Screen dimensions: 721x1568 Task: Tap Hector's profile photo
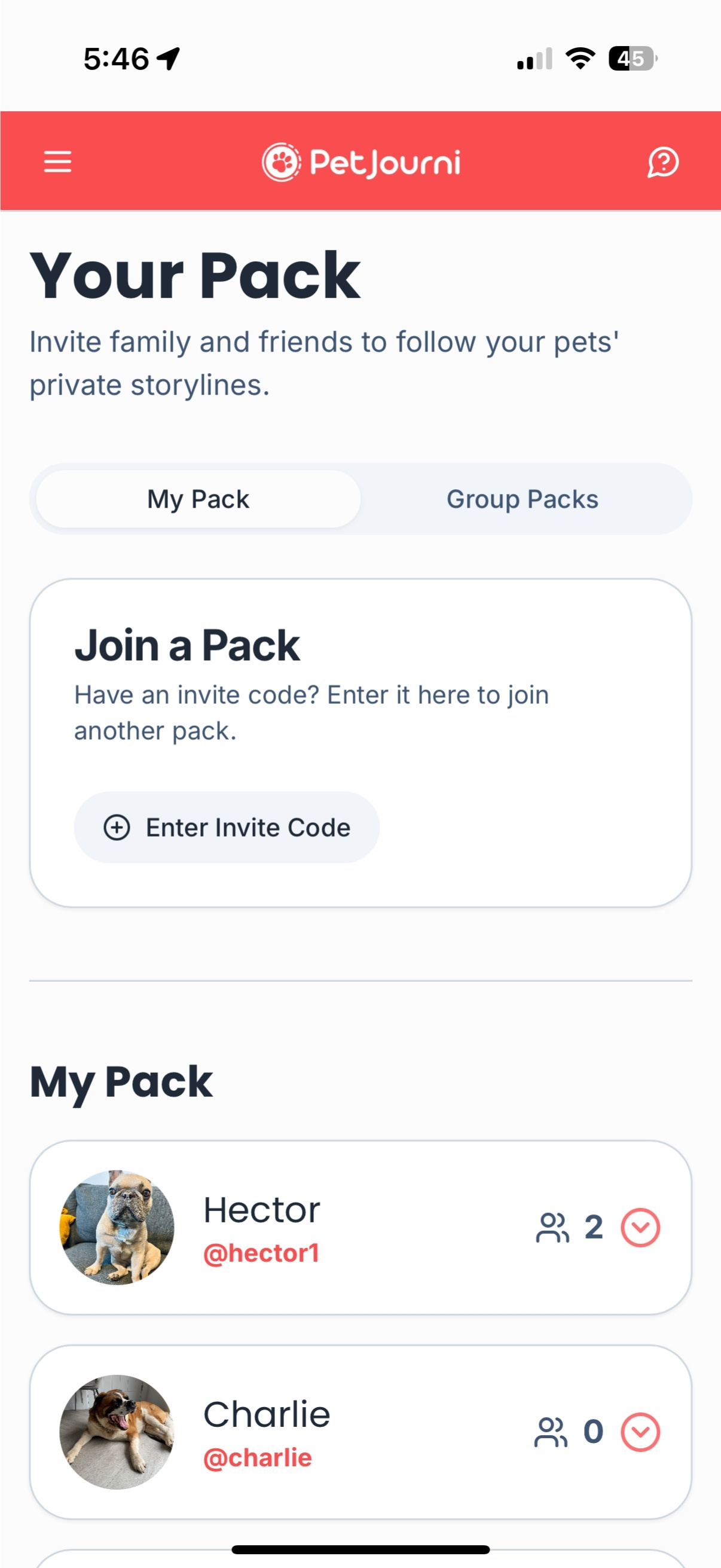click(117, 1227)
